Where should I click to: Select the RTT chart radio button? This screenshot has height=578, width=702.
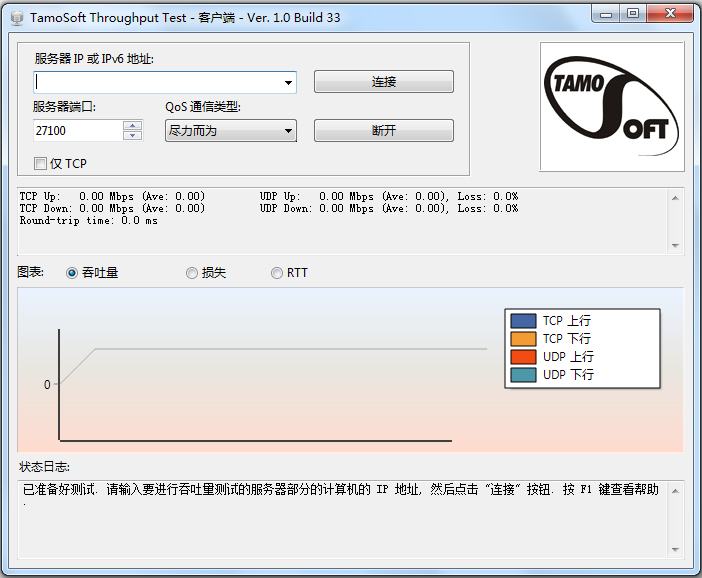(x=277, y=273)
